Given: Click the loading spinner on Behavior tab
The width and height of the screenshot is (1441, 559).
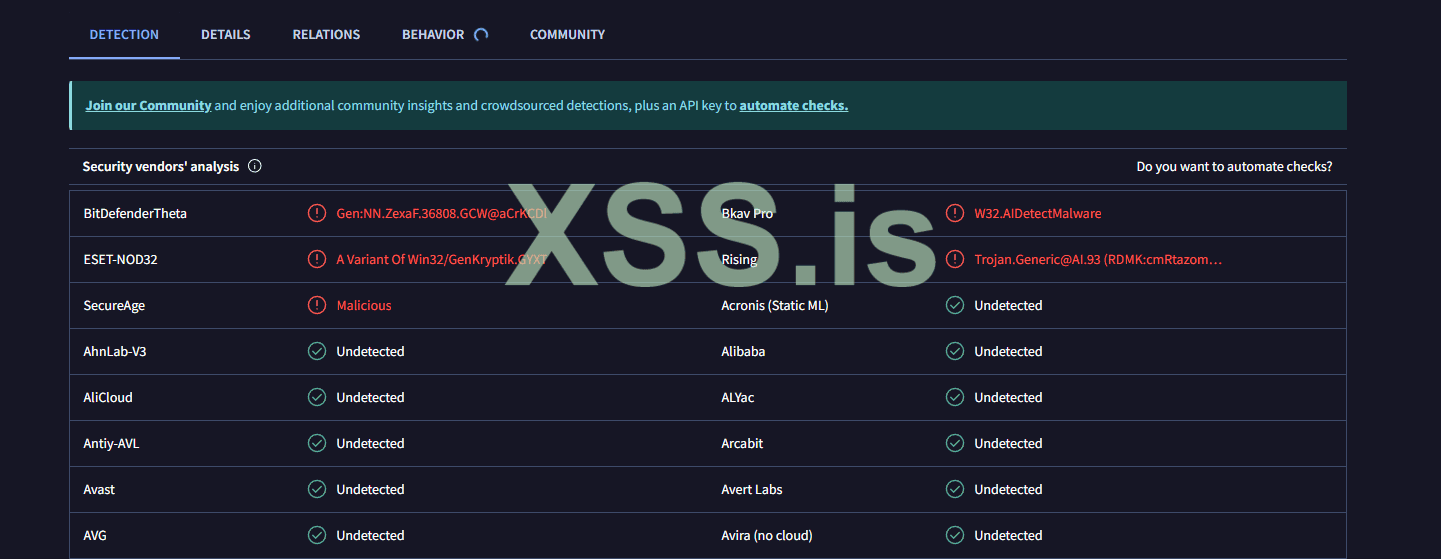Looking at the screenshot, I should 481,34.
